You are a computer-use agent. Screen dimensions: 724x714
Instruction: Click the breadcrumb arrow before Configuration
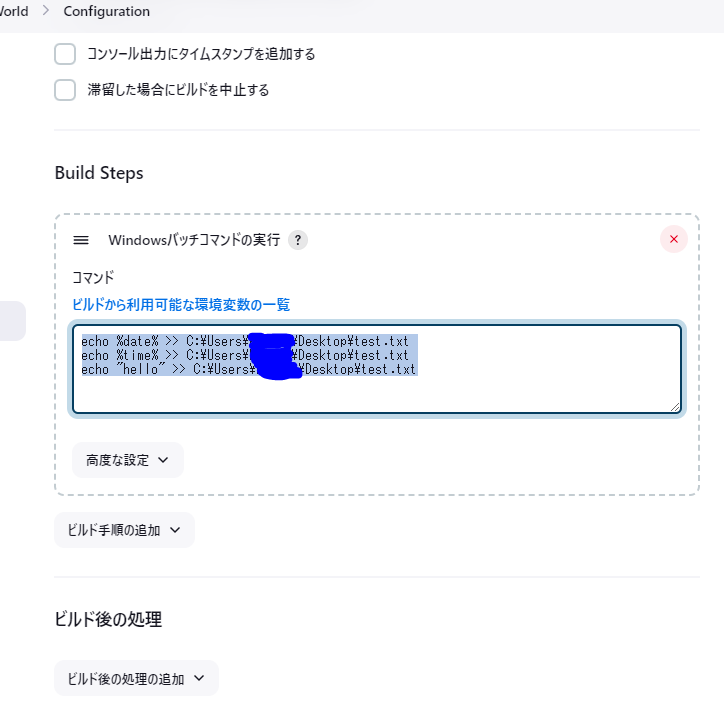(46, 12)
